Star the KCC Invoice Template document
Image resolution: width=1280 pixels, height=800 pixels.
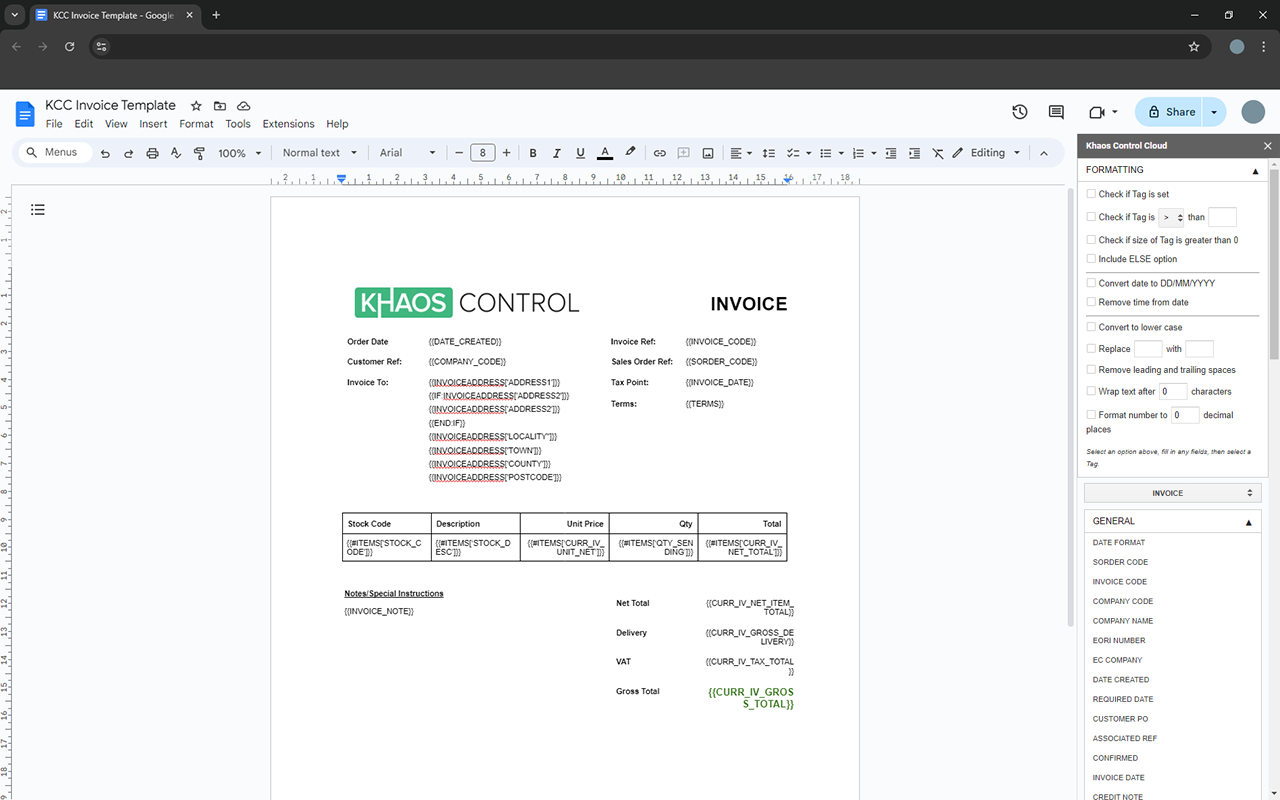pyautogui.click(x=196, y=106)
